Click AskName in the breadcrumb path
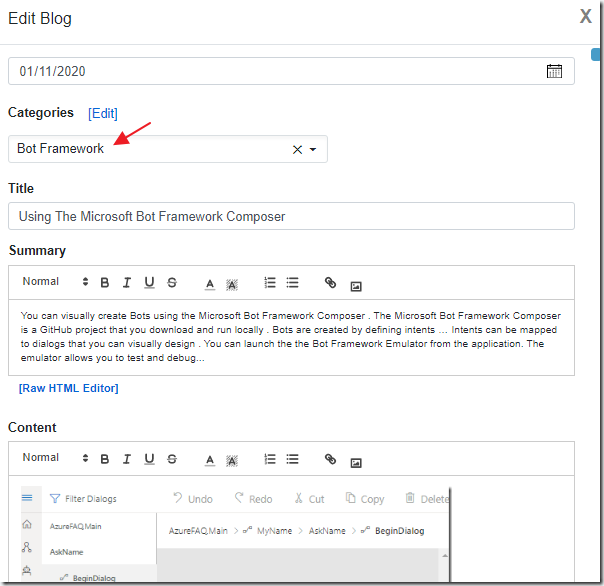 pos(327,531)
